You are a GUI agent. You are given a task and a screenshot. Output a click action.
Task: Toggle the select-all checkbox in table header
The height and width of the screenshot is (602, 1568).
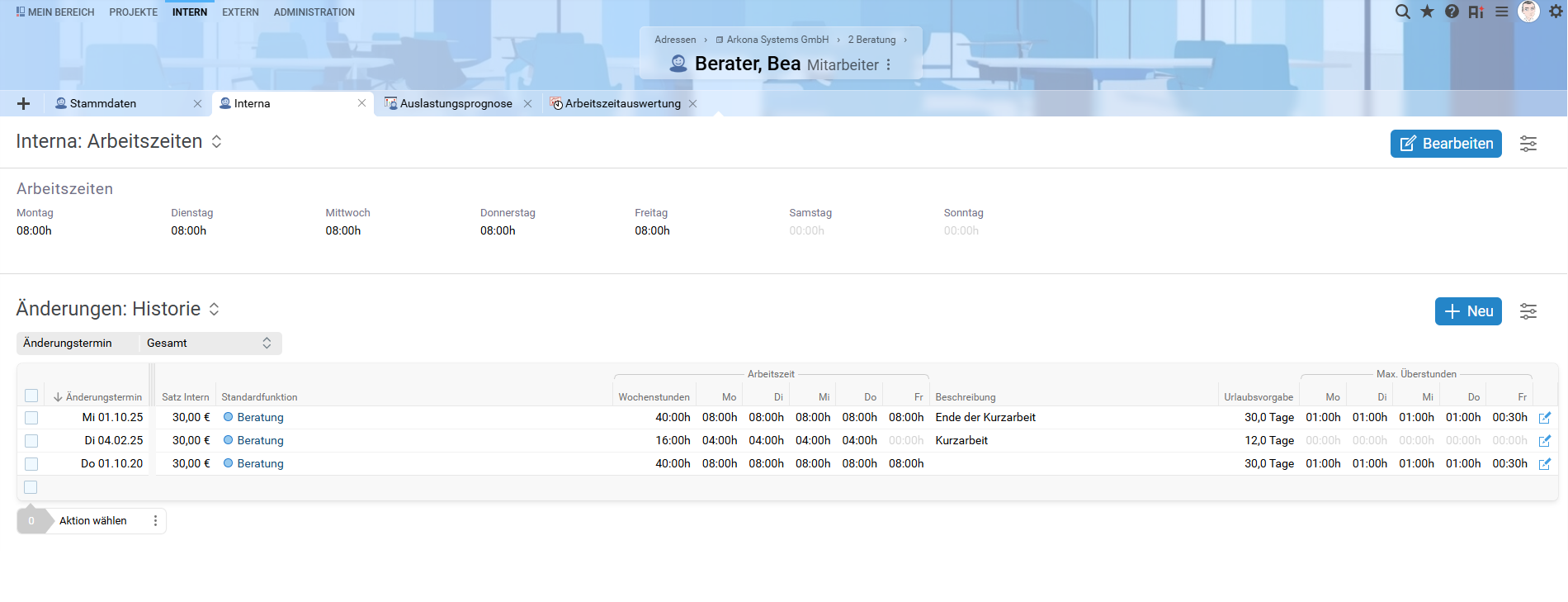(31, 396)
